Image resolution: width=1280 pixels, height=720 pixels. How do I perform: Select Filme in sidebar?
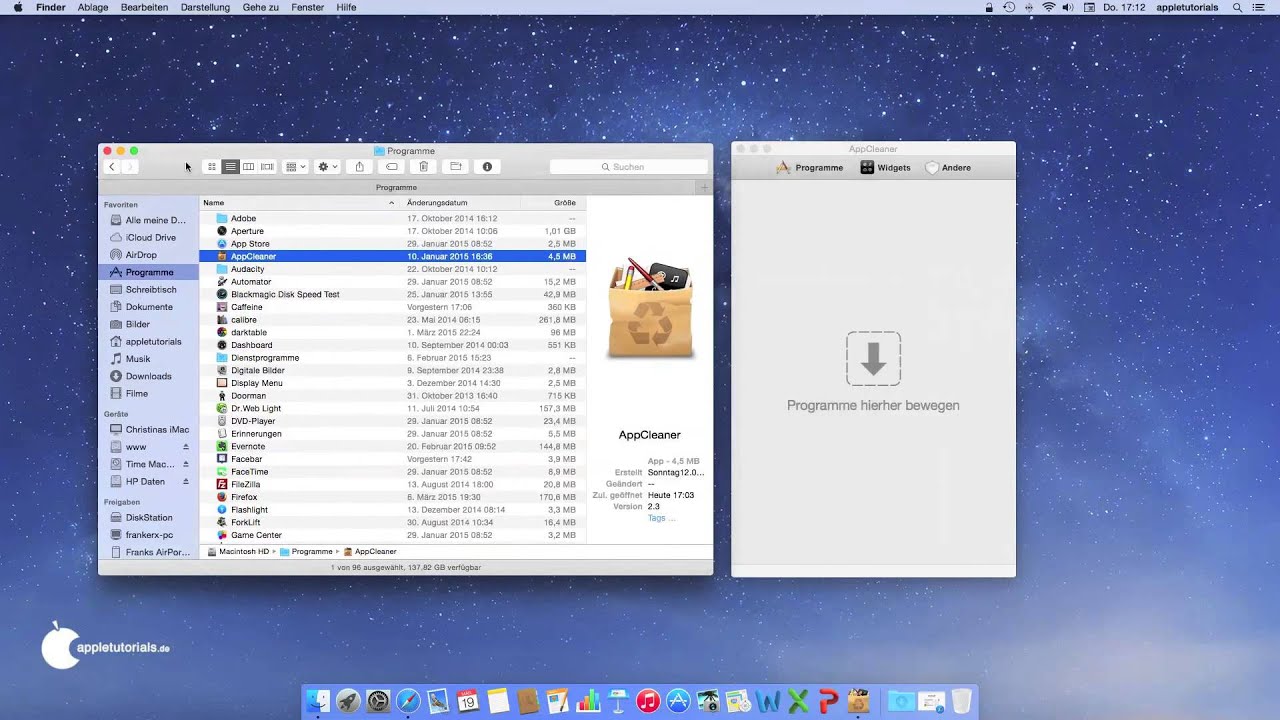[148, 394]
